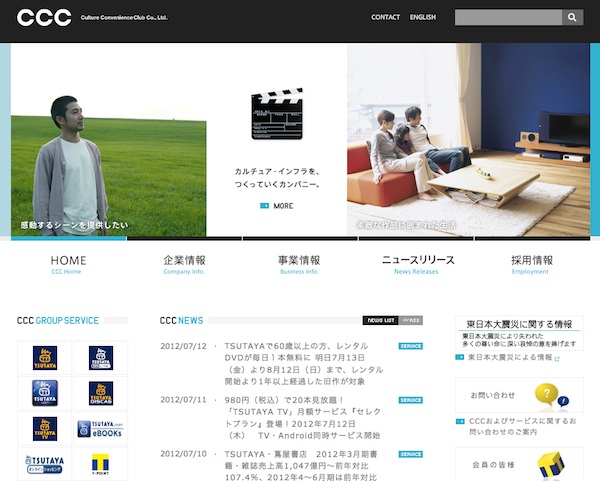Open the 2012/07/11 TSUTAYA TV news article
Image resolution: width=600 pixels, height=481 pixels.
300,416
